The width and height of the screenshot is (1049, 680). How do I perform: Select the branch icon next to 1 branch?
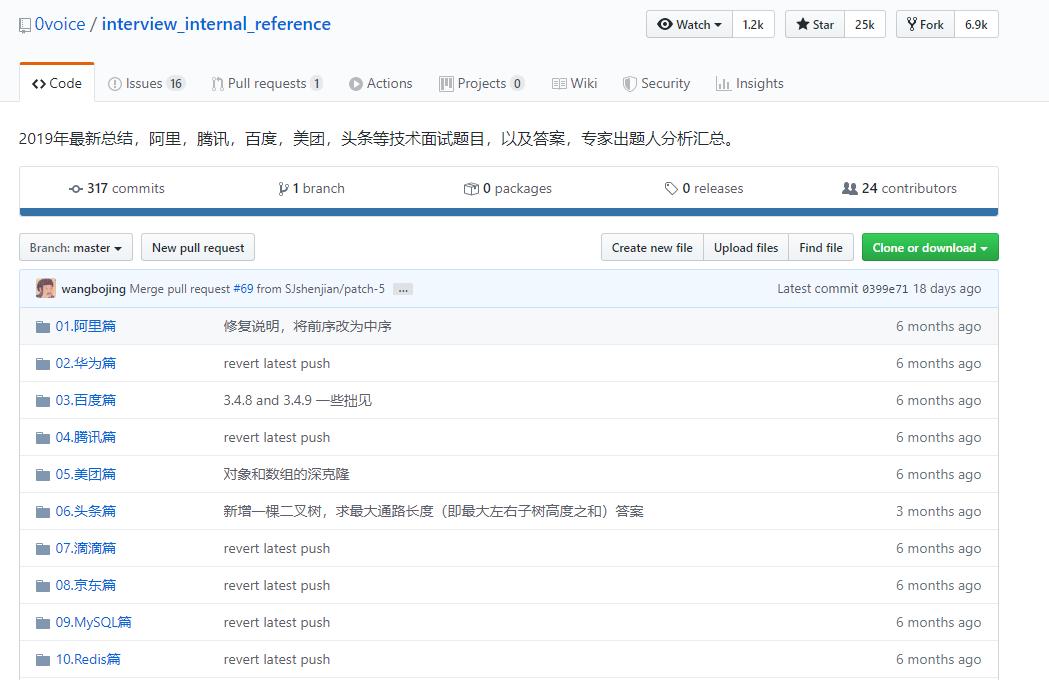[285, 188]
